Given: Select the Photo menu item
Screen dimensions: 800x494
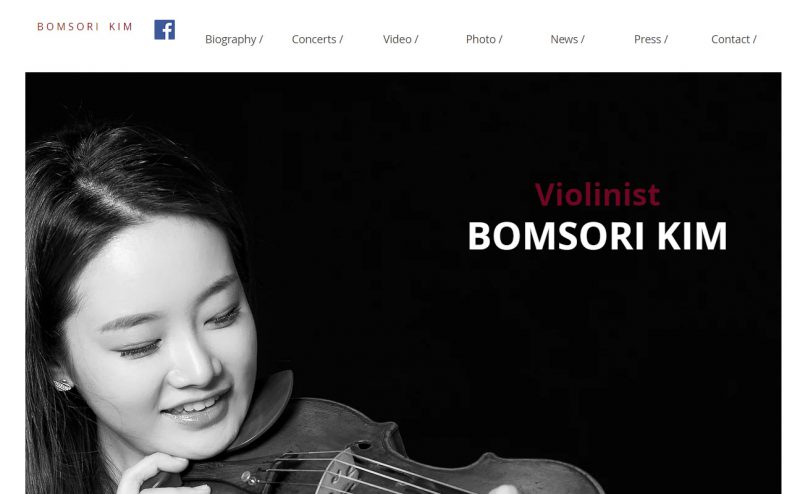Looking at the screenshot, I should click(x=484, y=39).
